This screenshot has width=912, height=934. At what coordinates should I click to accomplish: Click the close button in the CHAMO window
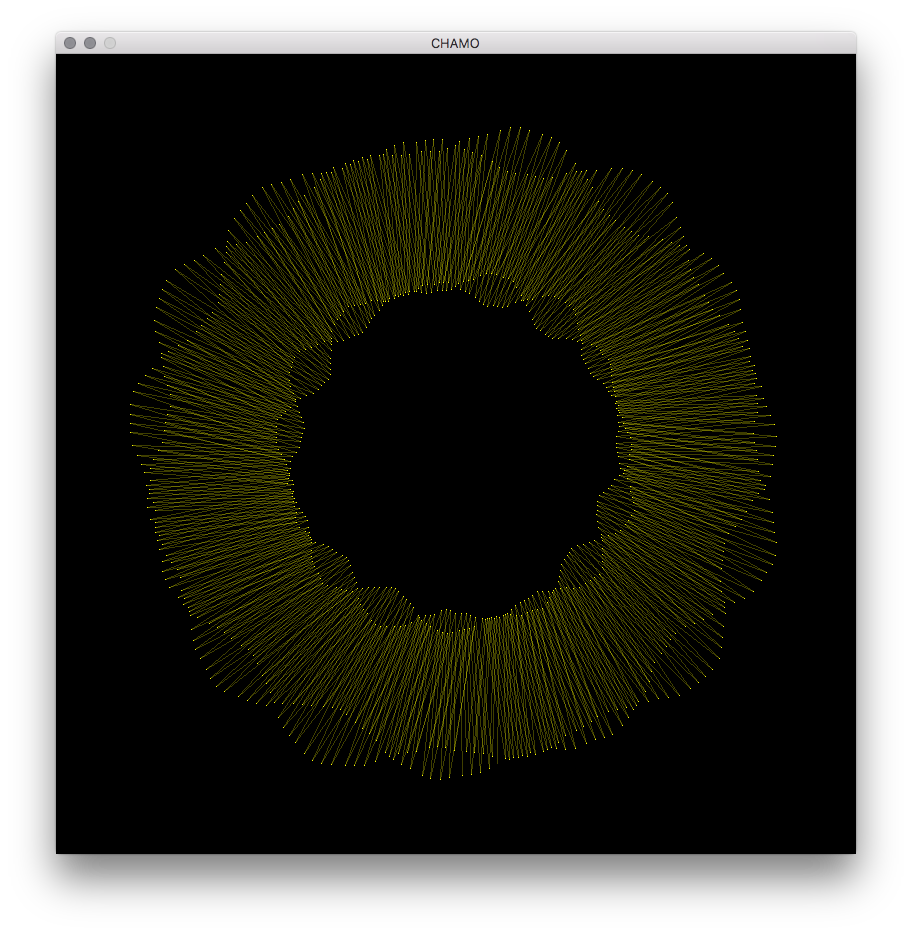70,43
